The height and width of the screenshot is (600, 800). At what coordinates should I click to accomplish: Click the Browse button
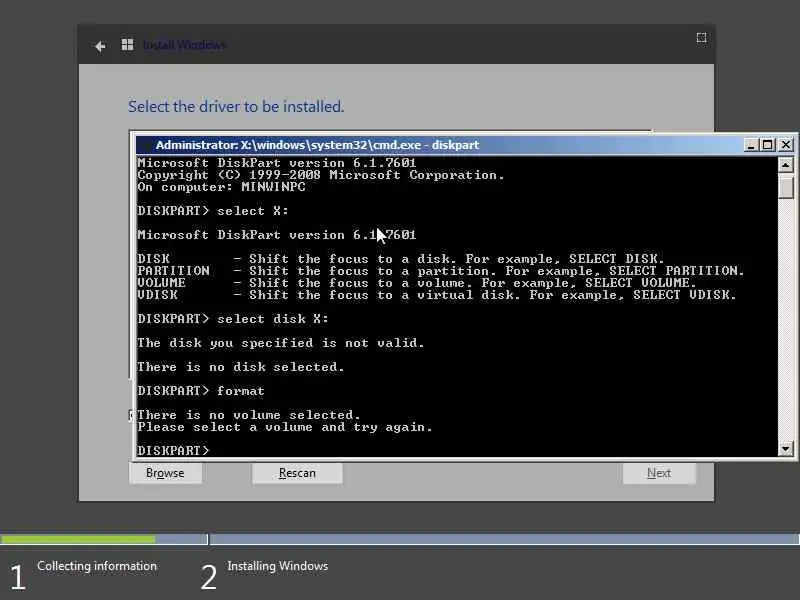(x=165, y=473)
